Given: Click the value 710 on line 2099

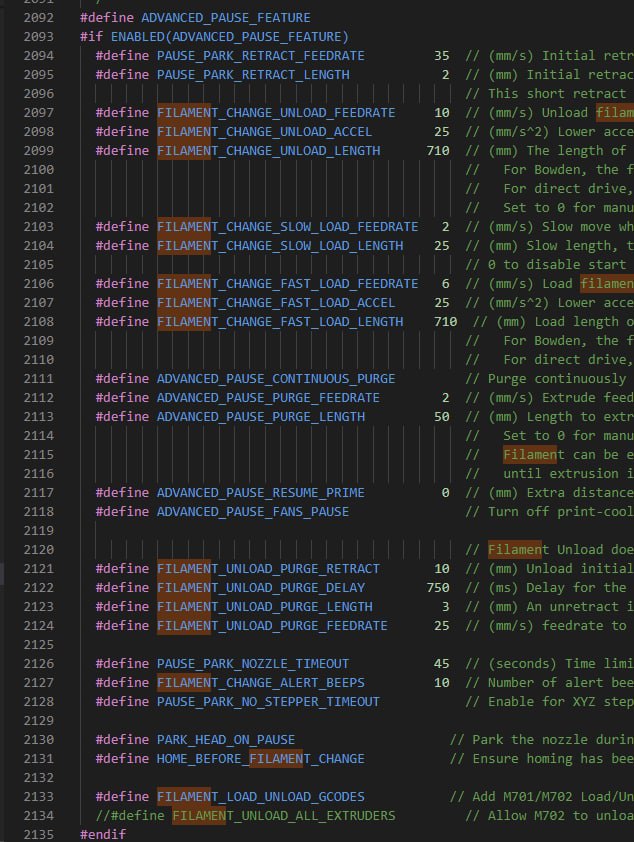Looking at the screenshot, I should pos(438,151).
